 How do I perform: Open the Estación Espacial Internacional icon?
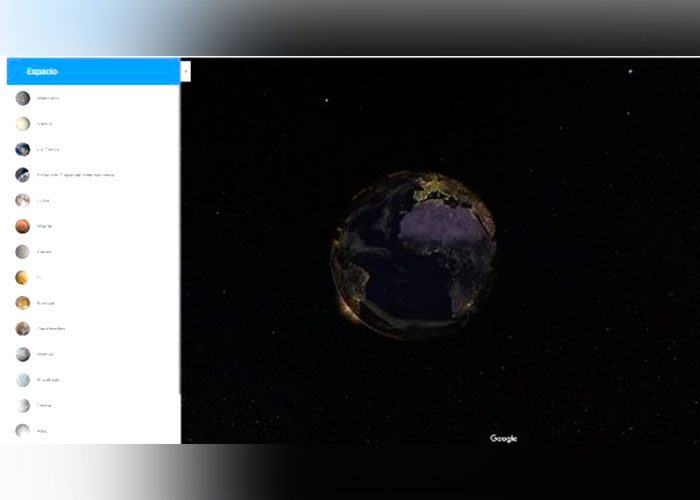click(x=22, y=175)
